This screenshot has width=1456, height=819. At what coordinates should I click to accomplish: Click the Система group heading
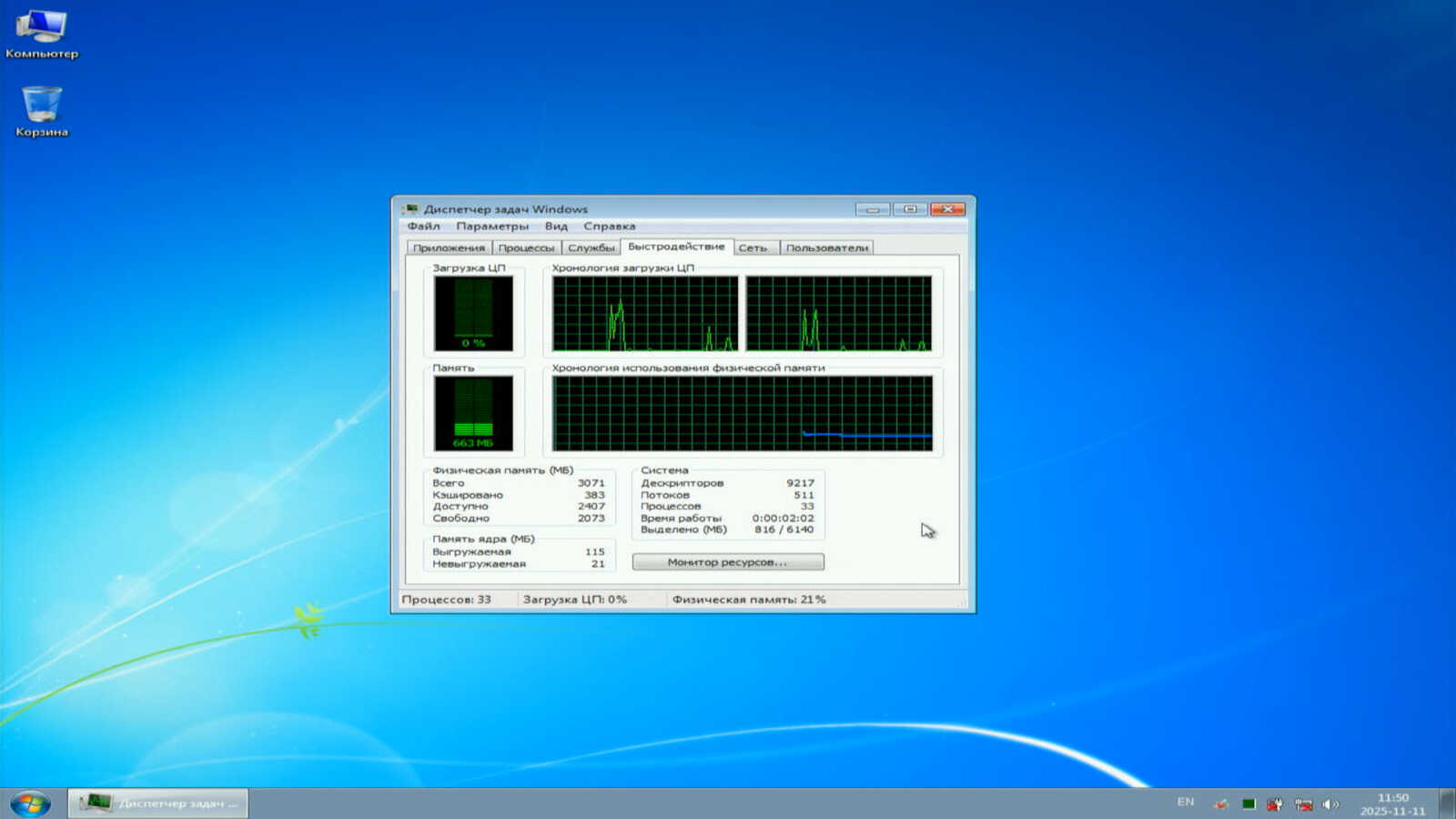click(x=665, y=470)
